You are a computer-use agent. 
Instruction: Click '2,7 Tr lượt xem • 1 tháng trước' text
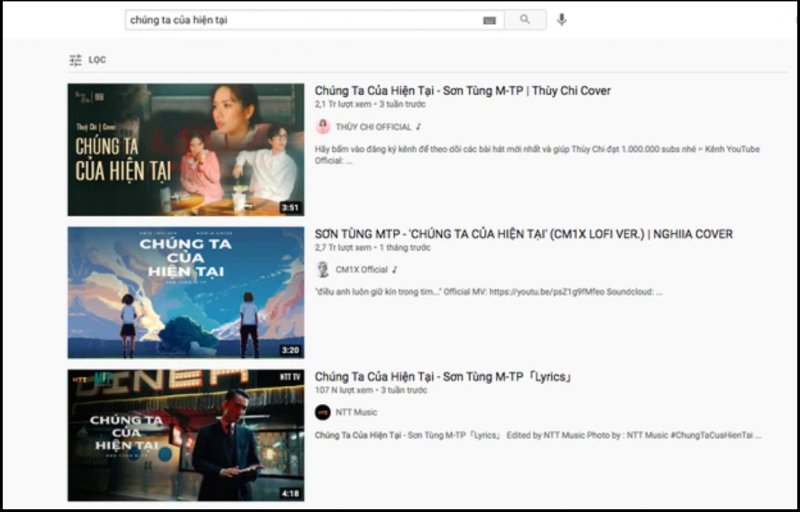[x=372, y=247]
